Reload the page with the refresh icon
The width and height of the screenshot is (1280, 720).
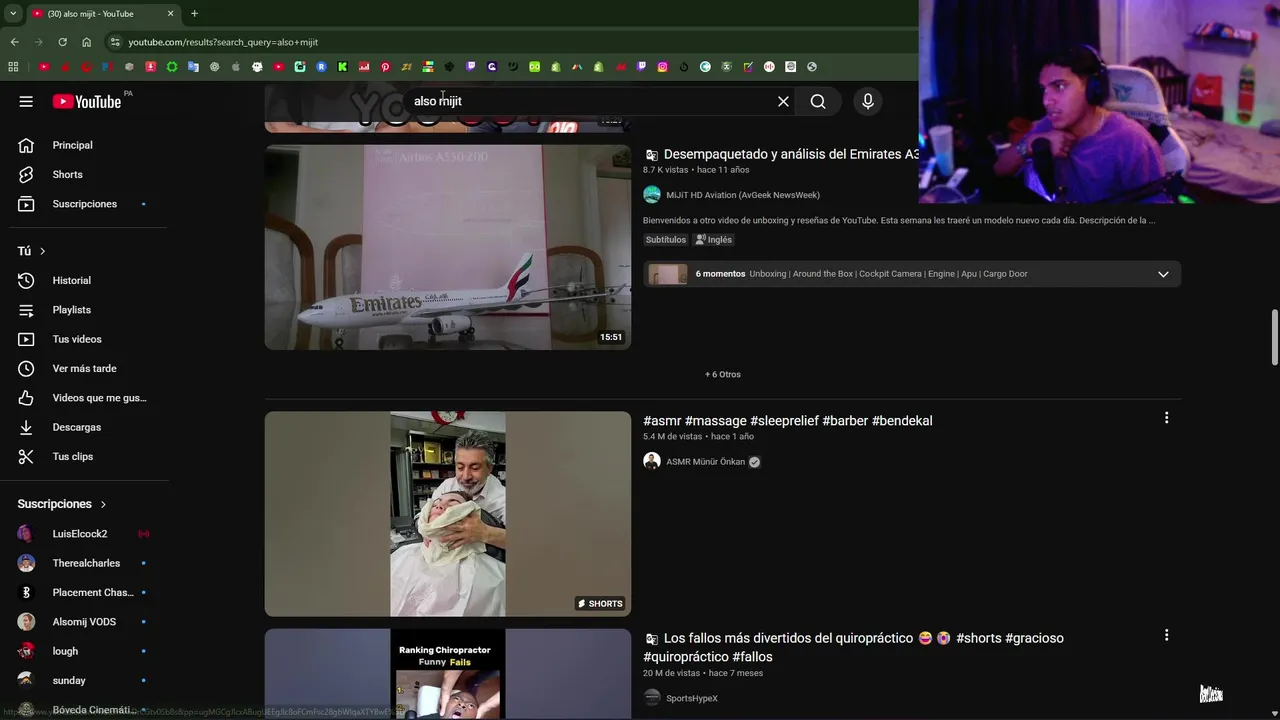point(62,42)
